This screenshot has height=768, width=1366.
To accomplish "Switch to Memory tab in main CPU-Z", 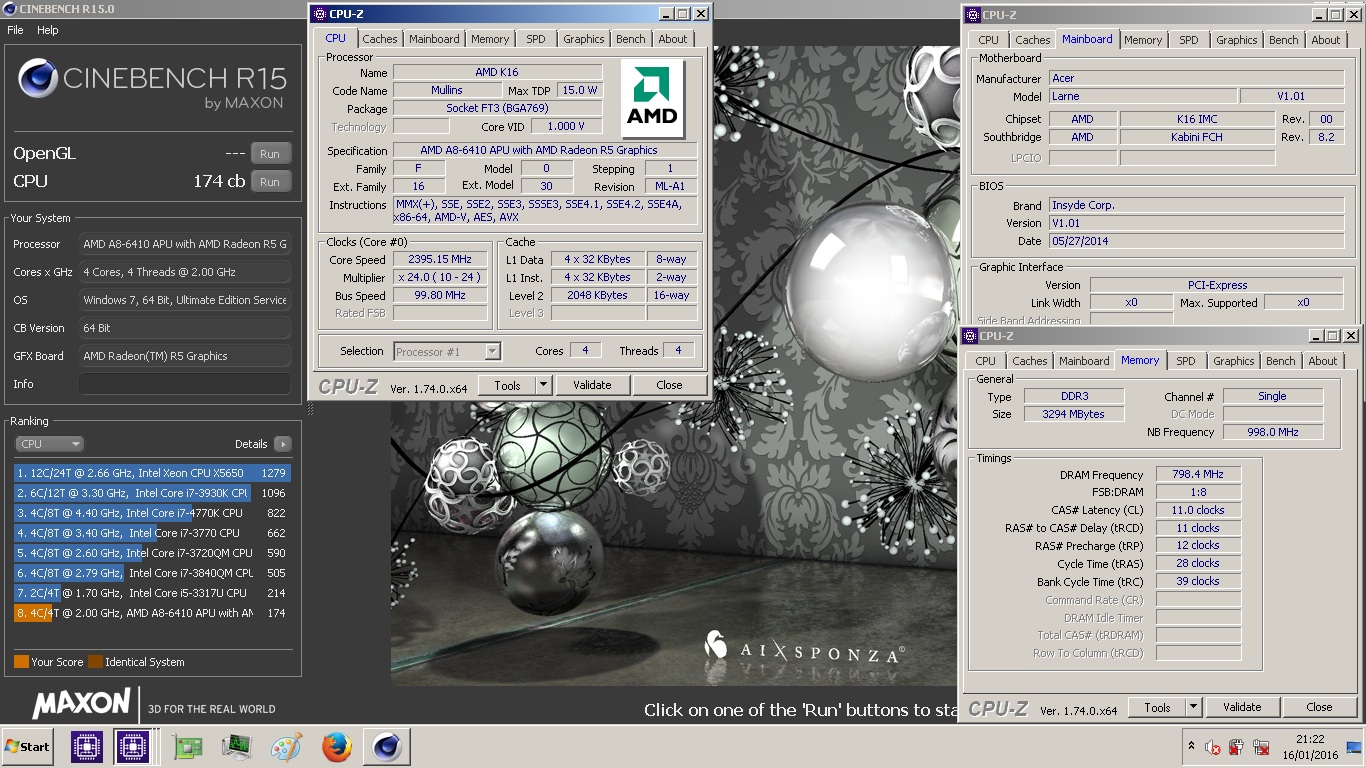I will [x=490, y=39].
